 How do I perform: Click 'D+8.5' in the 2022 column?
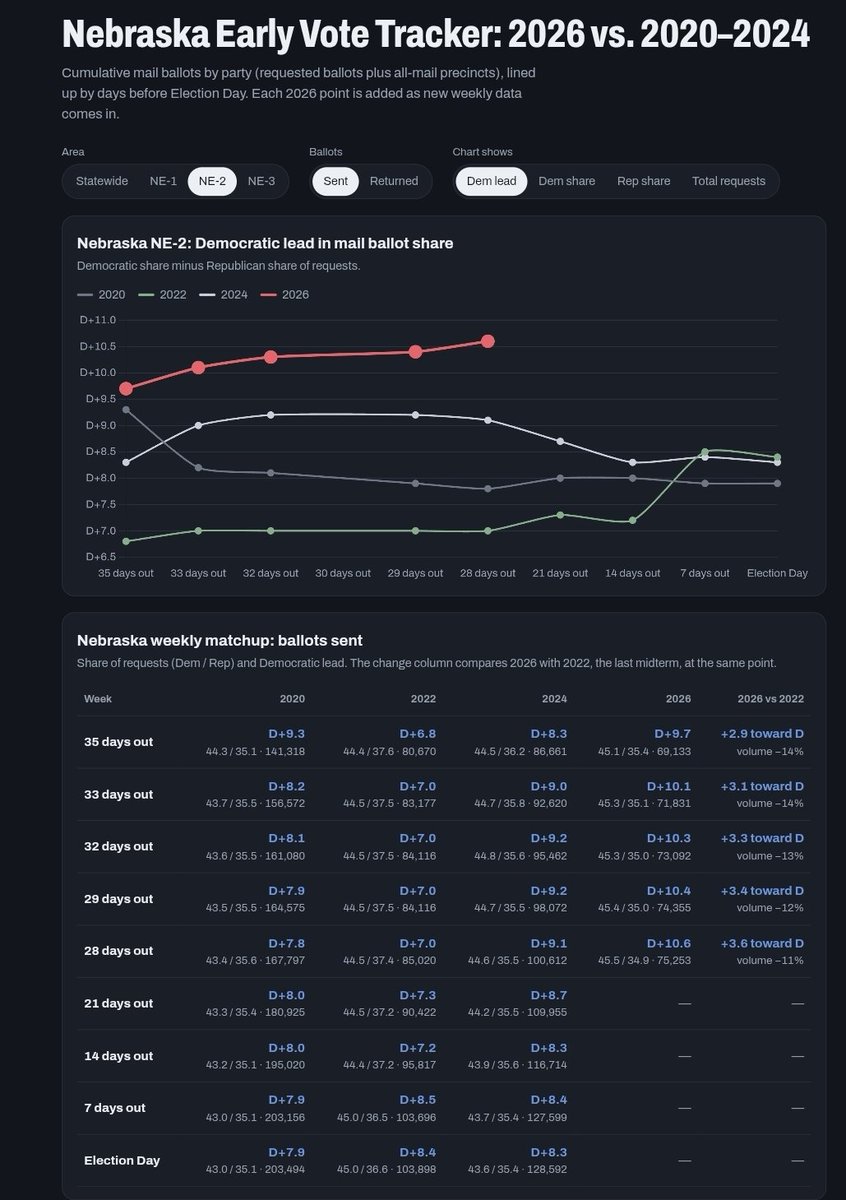pyautogui.click(x=417, y=1100)
